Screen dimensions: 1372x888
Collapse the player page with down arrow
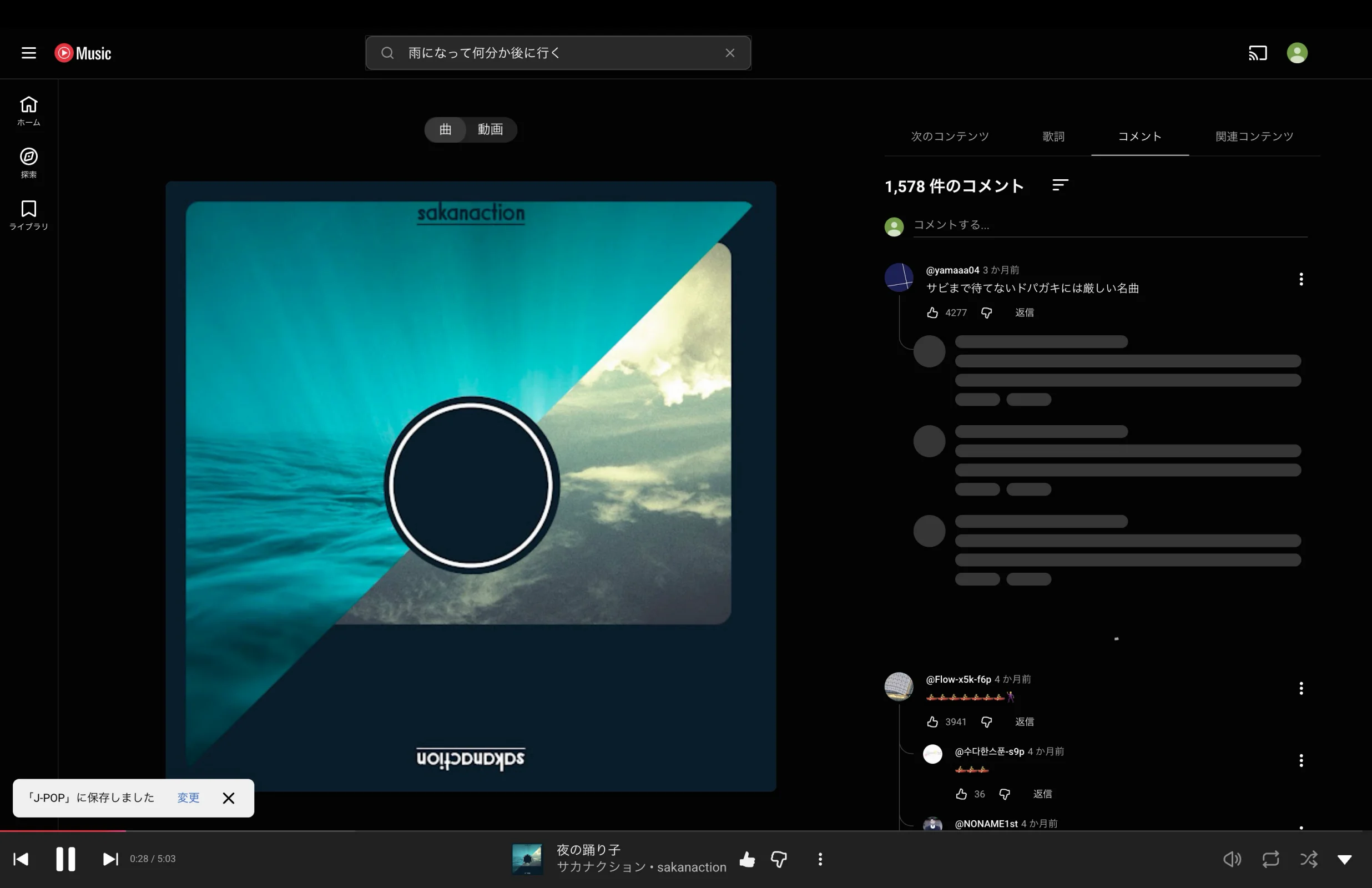[1345, 860]
